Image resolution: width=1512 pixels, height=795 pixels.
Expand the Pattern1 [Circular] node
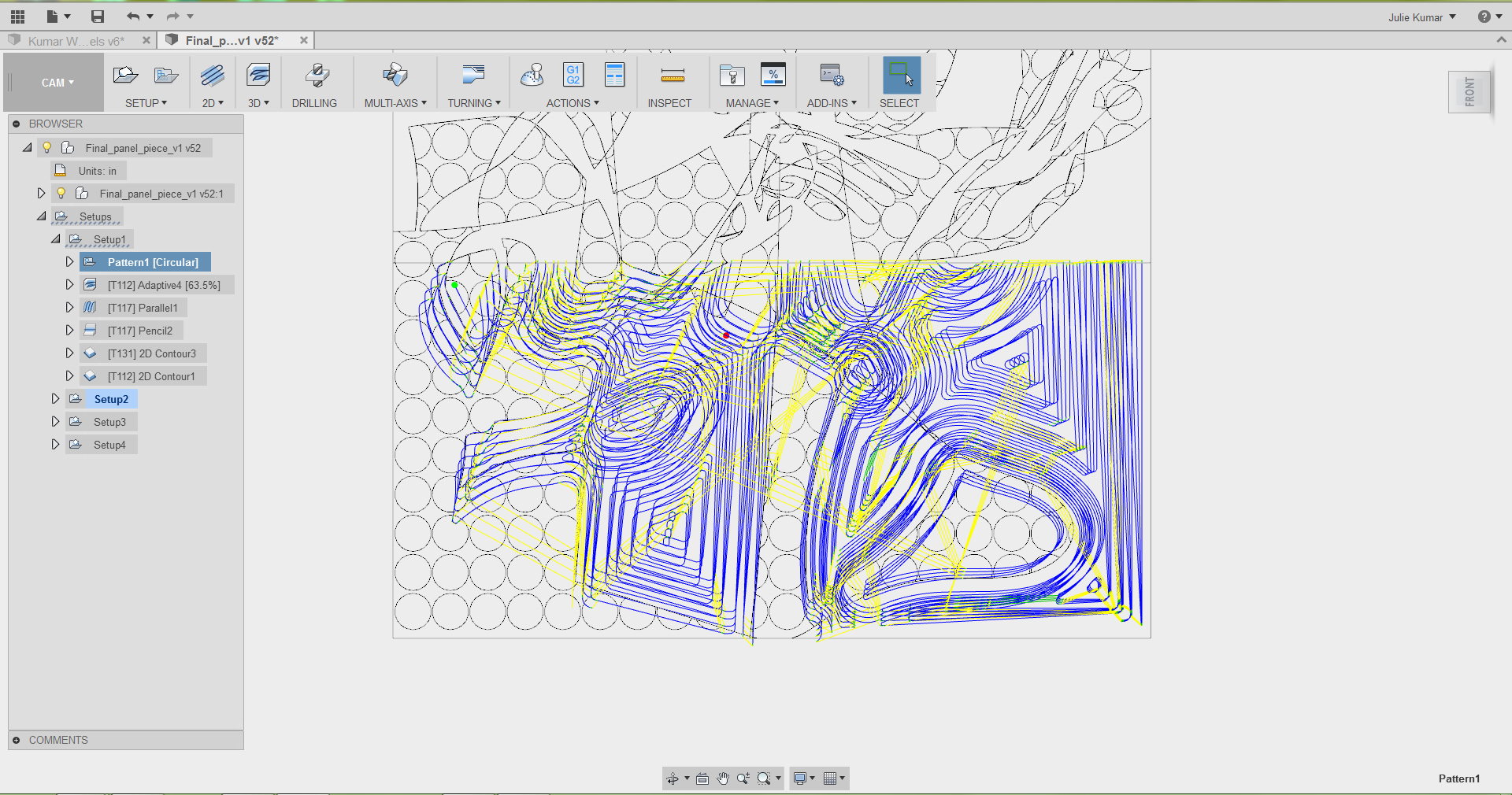point(69,261)
